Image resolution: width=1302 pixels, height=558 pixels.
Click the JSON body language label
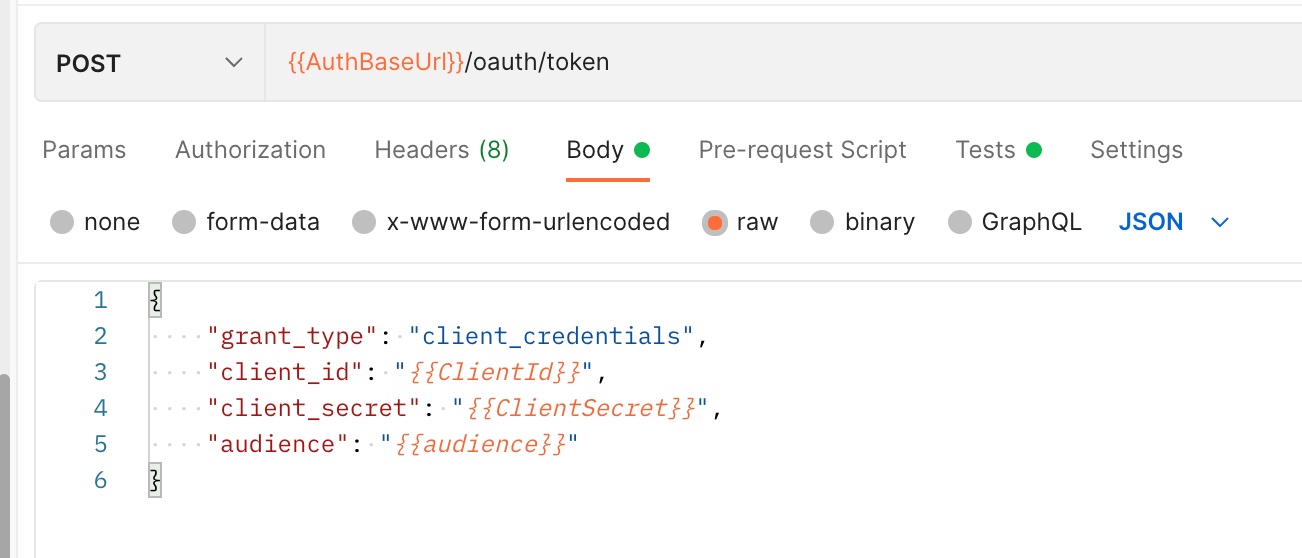tap(1151, 222)
